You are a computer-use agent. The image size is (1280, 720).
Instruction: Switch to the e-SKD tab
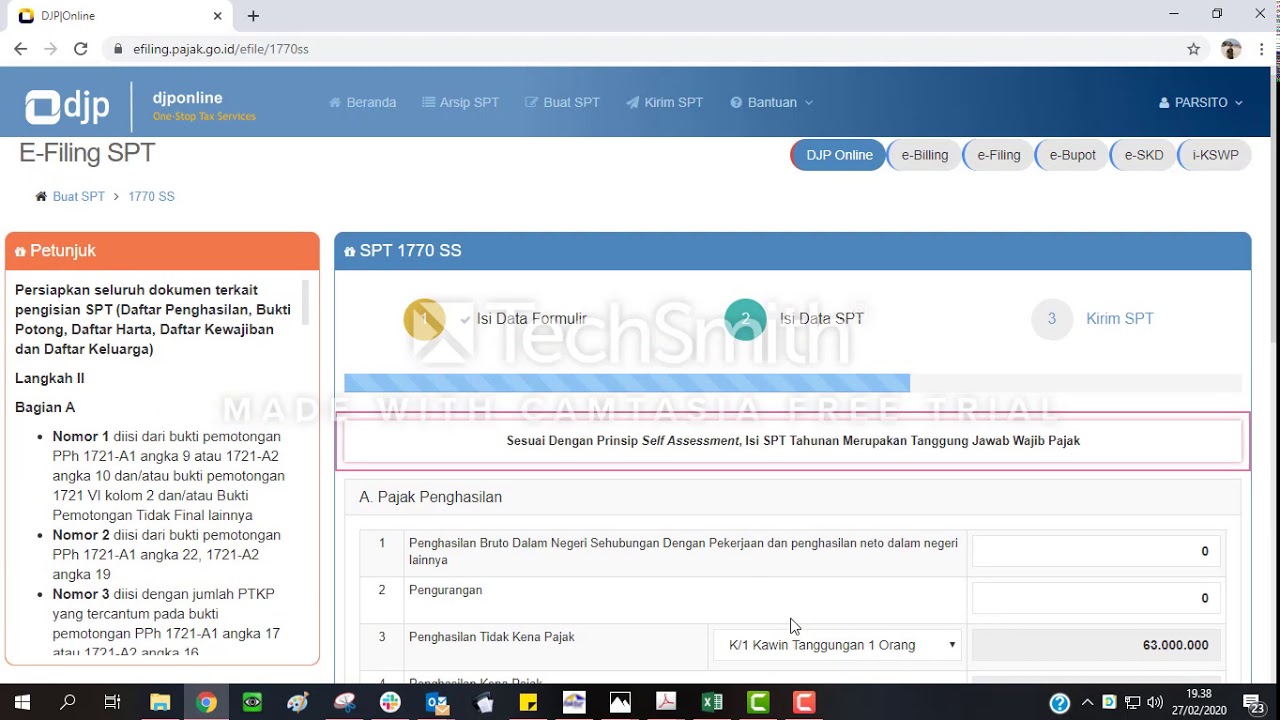coord(1143,155)
